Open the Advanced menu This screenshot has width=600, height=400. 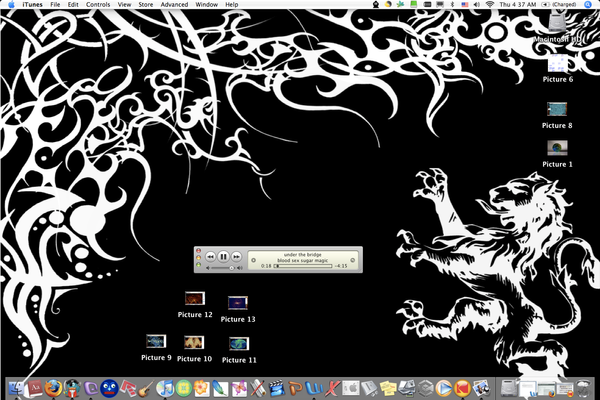(174, 5)
